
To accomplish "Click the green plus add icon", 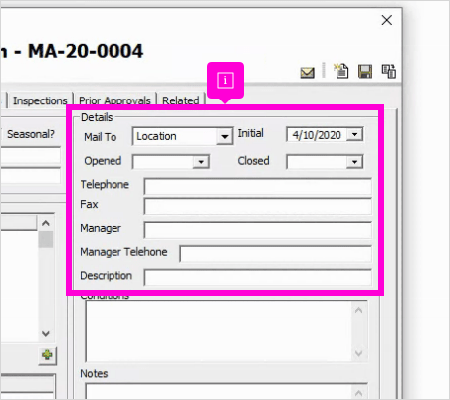I will pos(47,355).
